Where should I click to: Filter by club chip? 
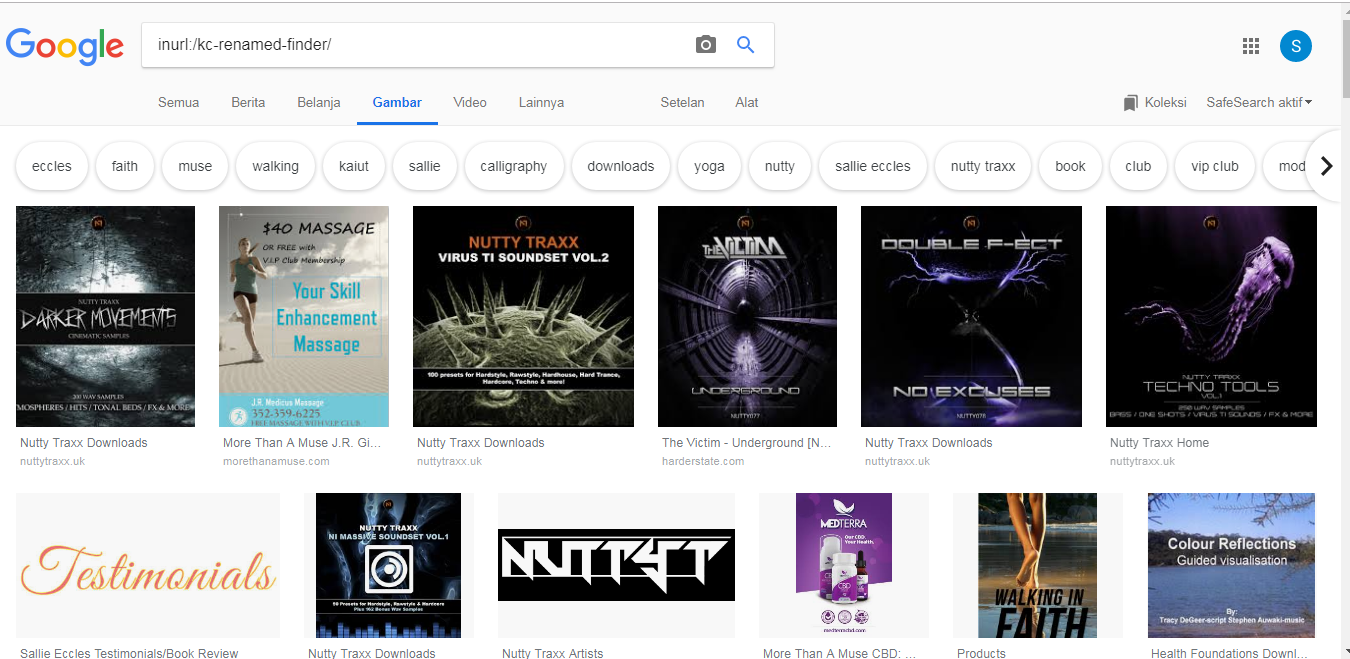[1138, 166]
